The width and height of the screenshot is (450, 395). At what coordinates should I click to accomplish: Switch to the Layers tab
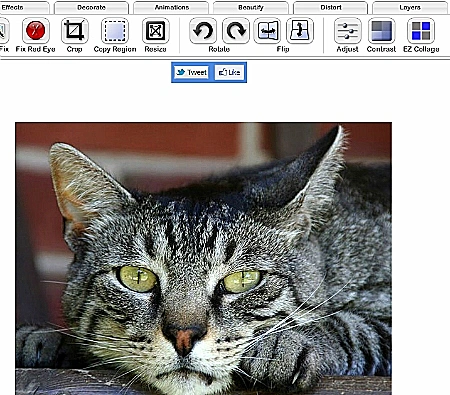tap(410, 8)
